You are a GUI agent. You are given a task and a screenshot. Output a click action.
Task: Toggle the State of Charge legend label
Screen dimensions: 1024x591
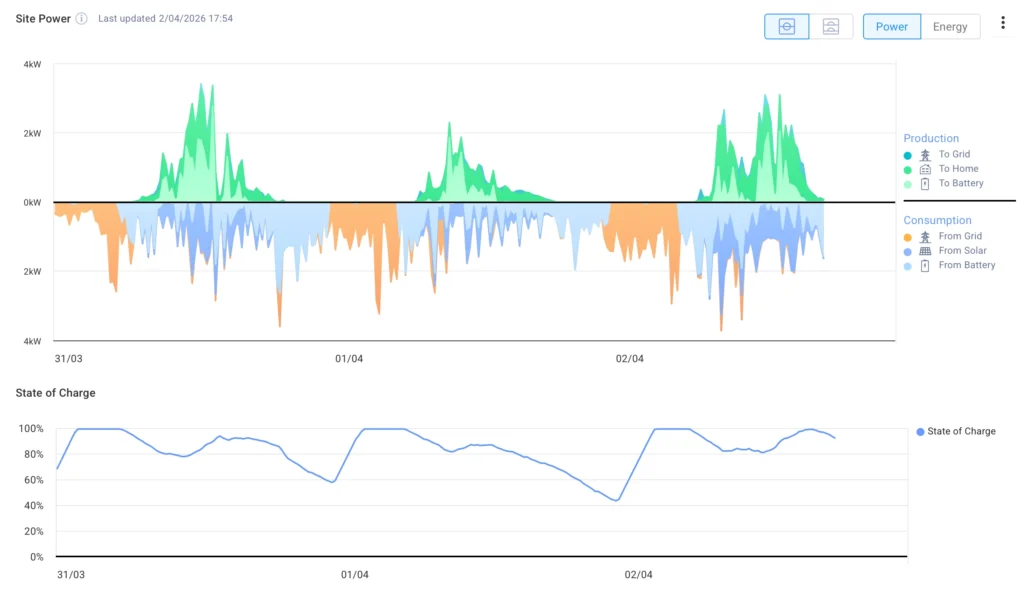click(961, 432)
